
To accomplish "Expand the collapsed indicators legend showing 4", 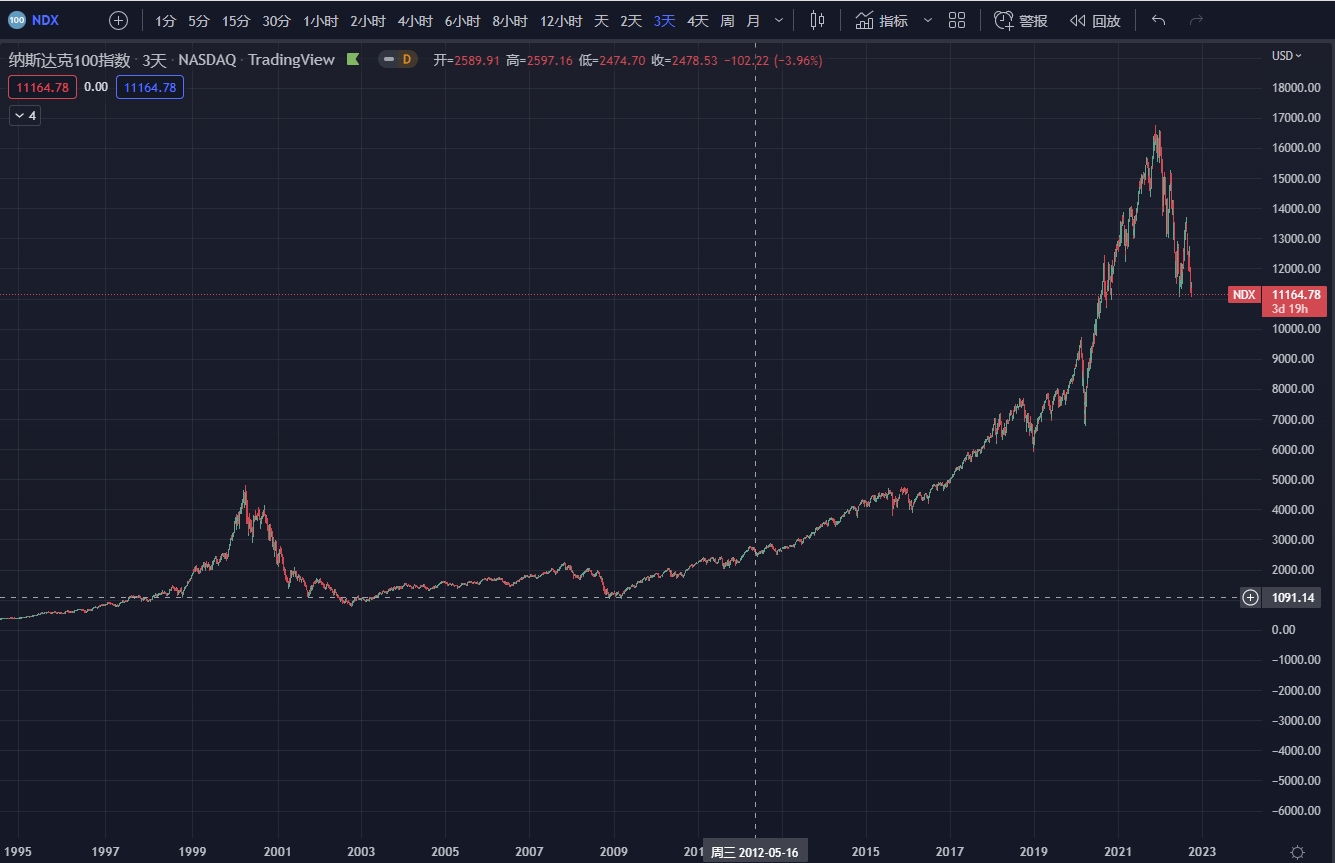I will tap(24, 116).
